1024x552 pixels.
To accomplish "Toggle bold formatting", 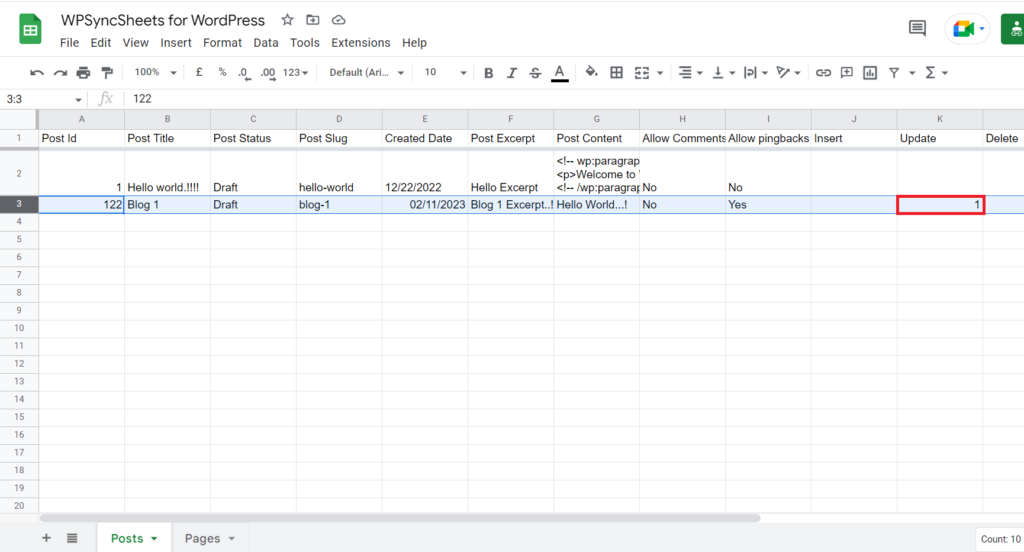I will [488, 73].
